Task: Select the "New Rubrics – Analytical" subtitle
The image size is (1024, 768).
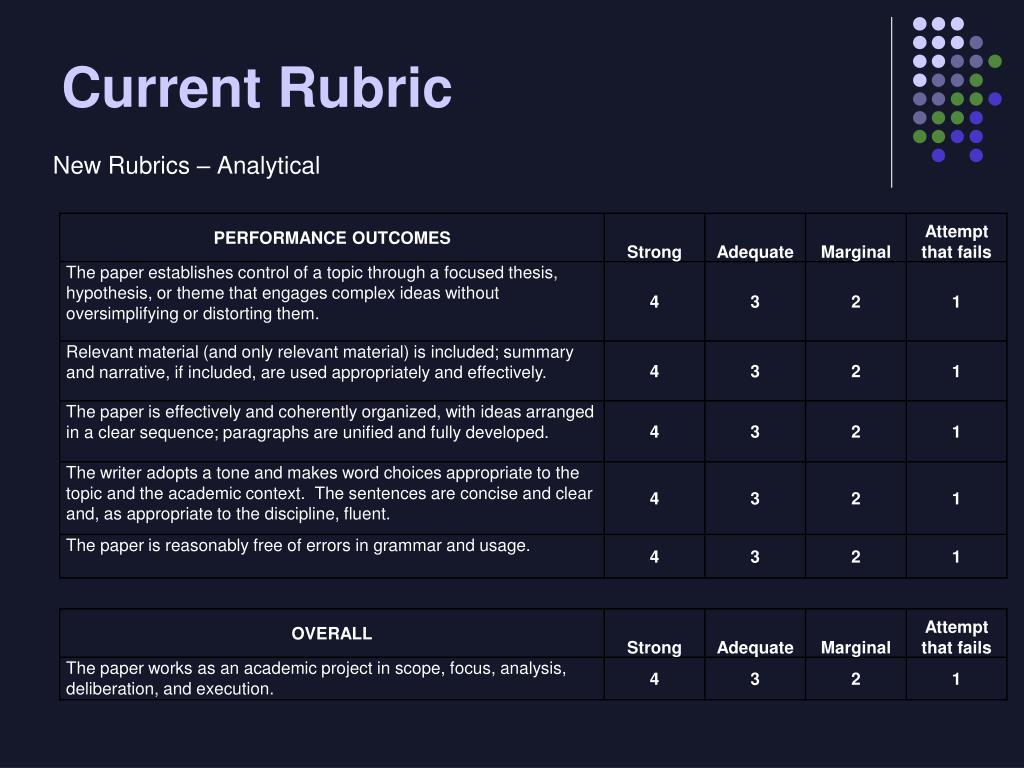Action: 186,165
